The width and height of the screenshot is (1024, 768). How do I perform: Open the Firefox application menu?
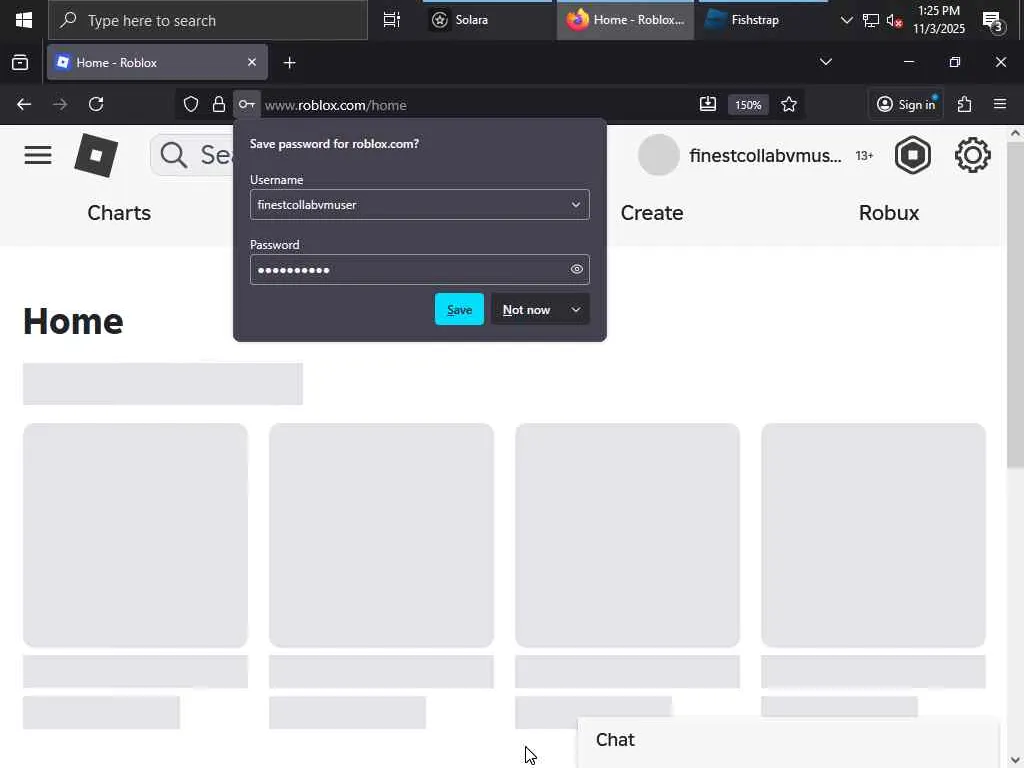[1000, 104]
